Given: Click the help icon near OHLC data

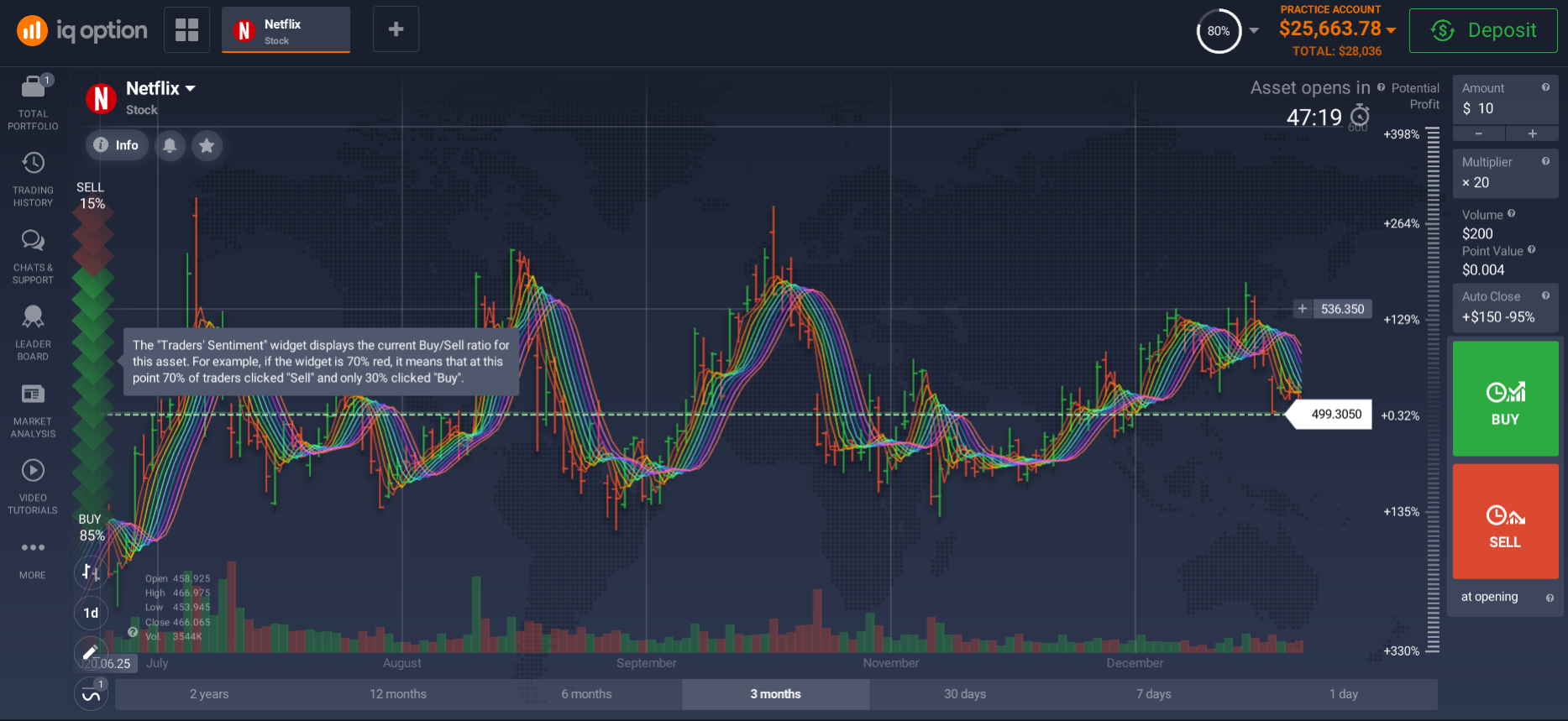Looking at the screenshot, I should (133, 632).
